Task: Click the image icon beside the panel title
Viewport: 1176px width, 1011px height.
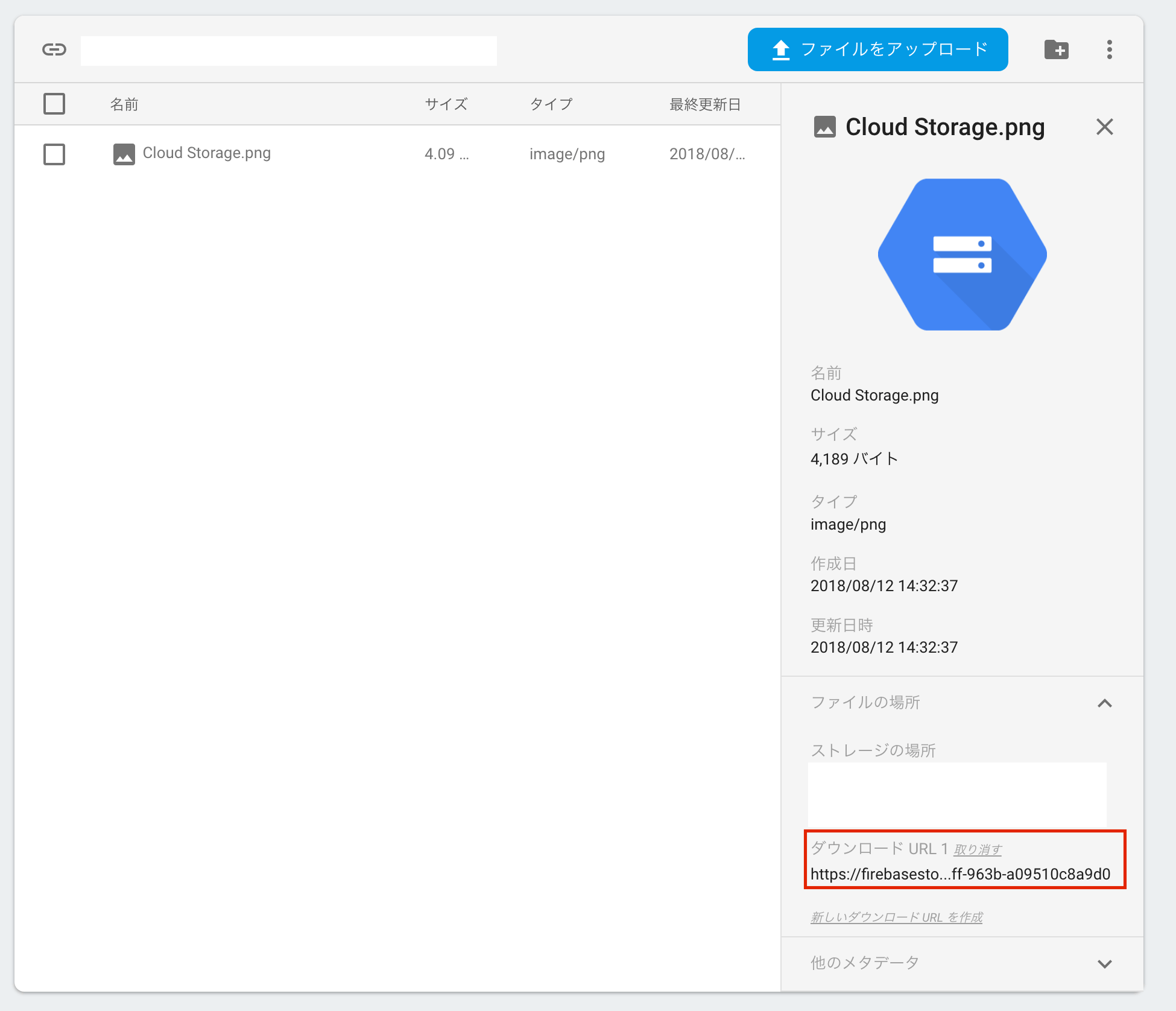Action: [824, 127]
